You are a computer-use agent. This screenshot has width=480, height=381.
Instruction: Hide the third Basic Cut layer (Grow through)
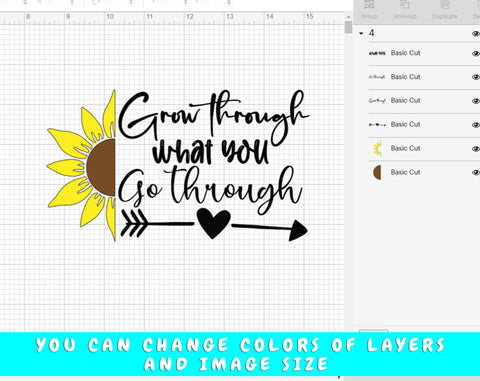coord(476,101)
